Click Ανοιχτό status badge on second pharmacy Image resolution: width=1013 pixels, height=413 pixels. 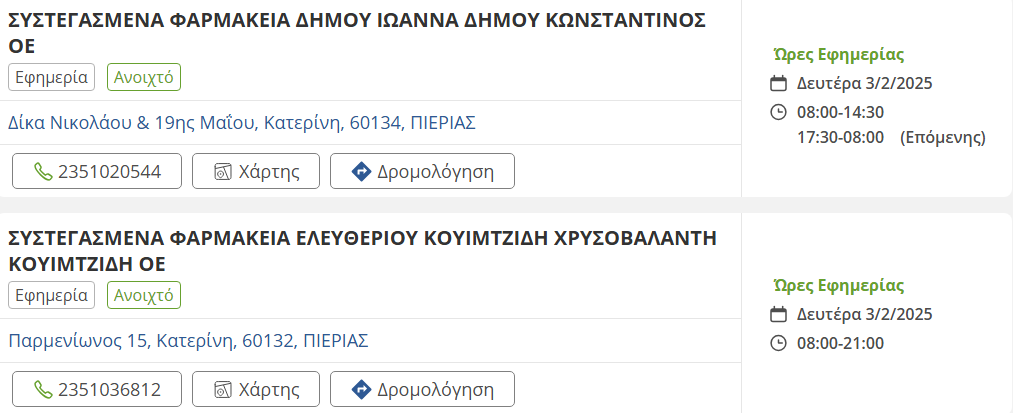pyautogui.click(x=144, y=295)
